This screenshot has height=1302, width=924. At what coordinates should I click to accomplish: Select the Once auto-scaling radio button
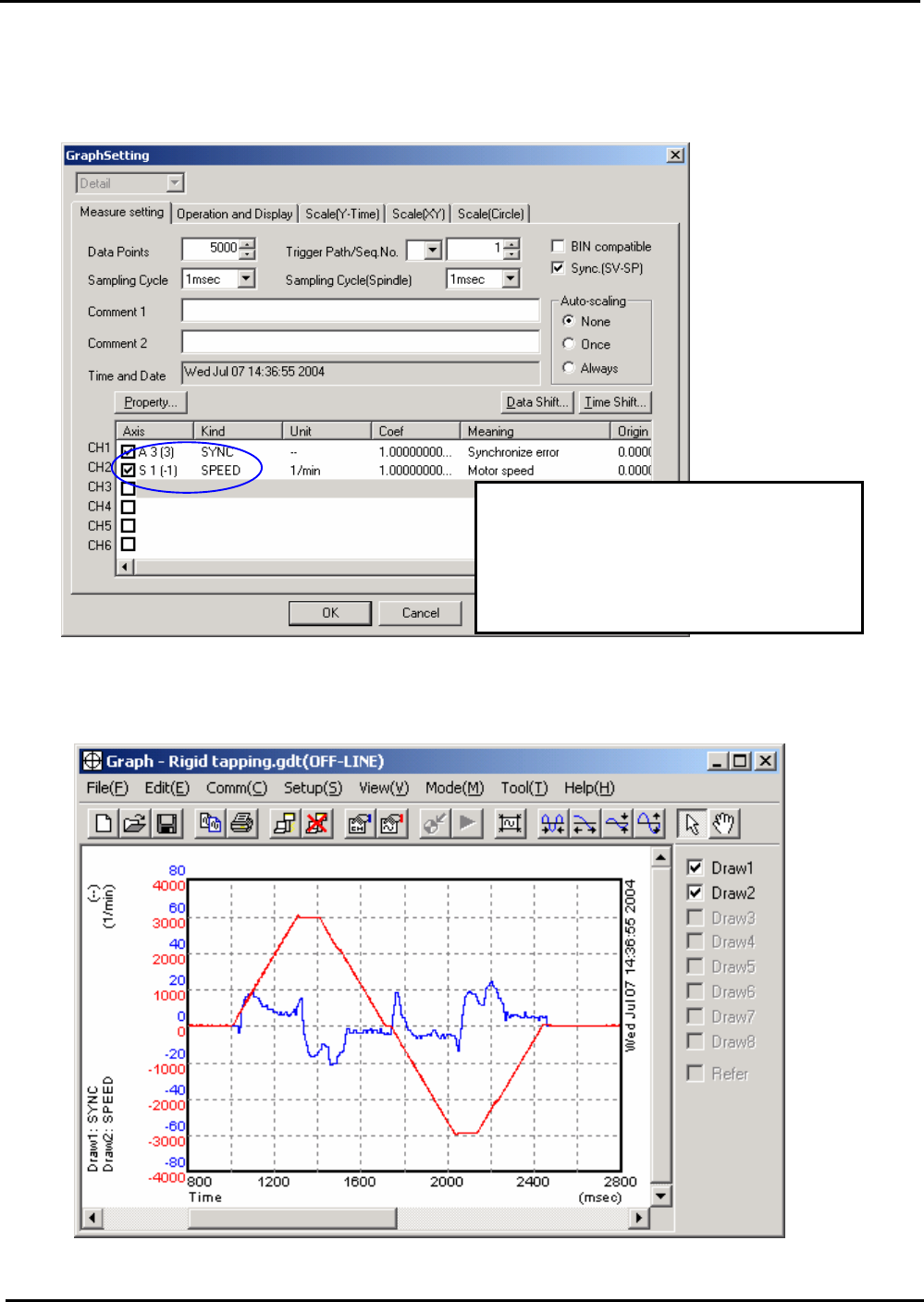click(x=569, y=344)
